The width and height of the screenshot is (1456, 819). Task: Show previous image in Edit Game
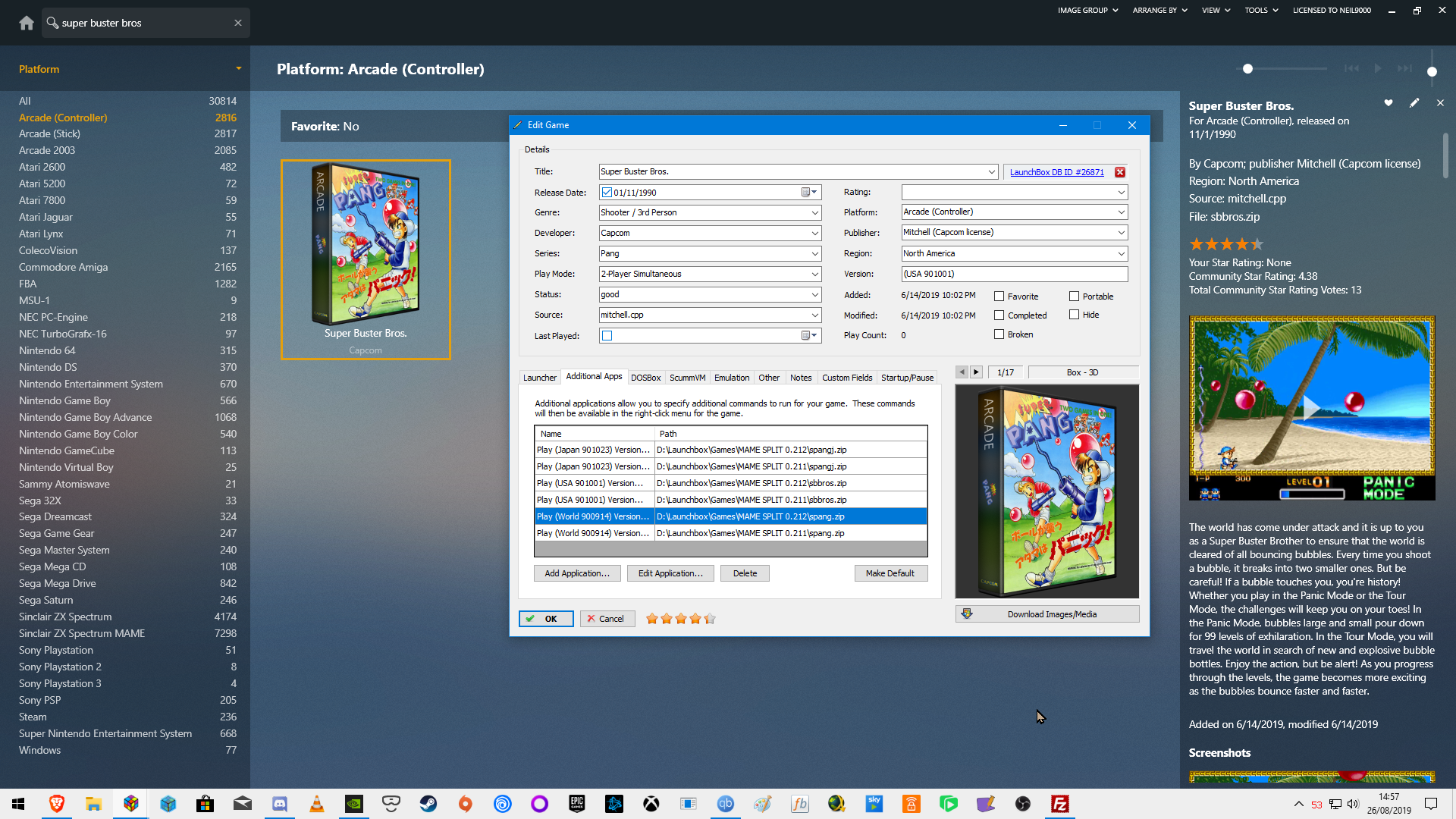tap(962, 372)
